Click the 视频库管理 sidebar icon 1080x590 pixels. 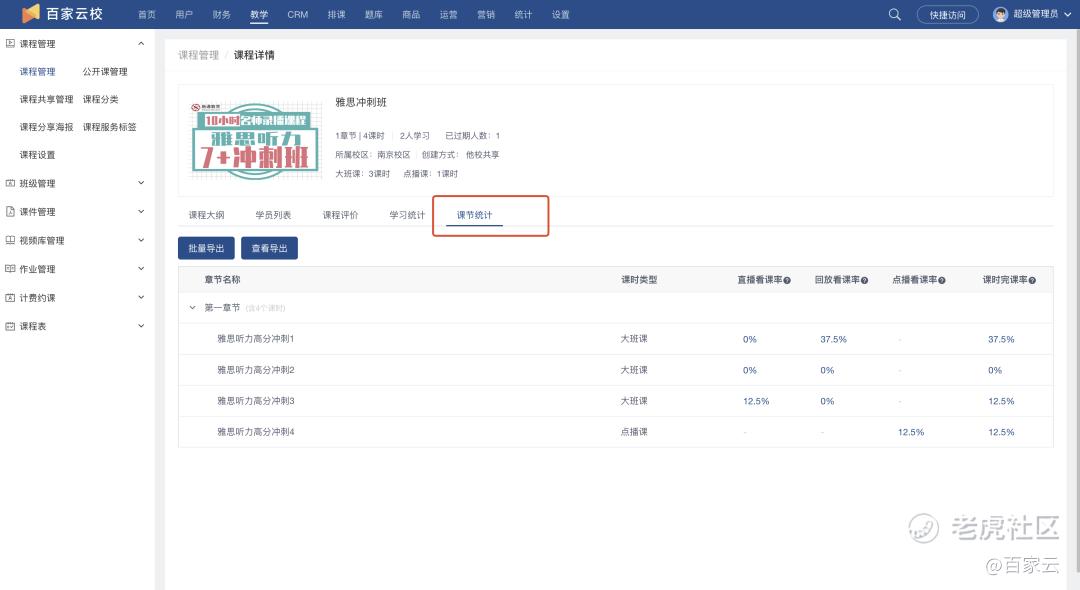click(x=10, y=240)
